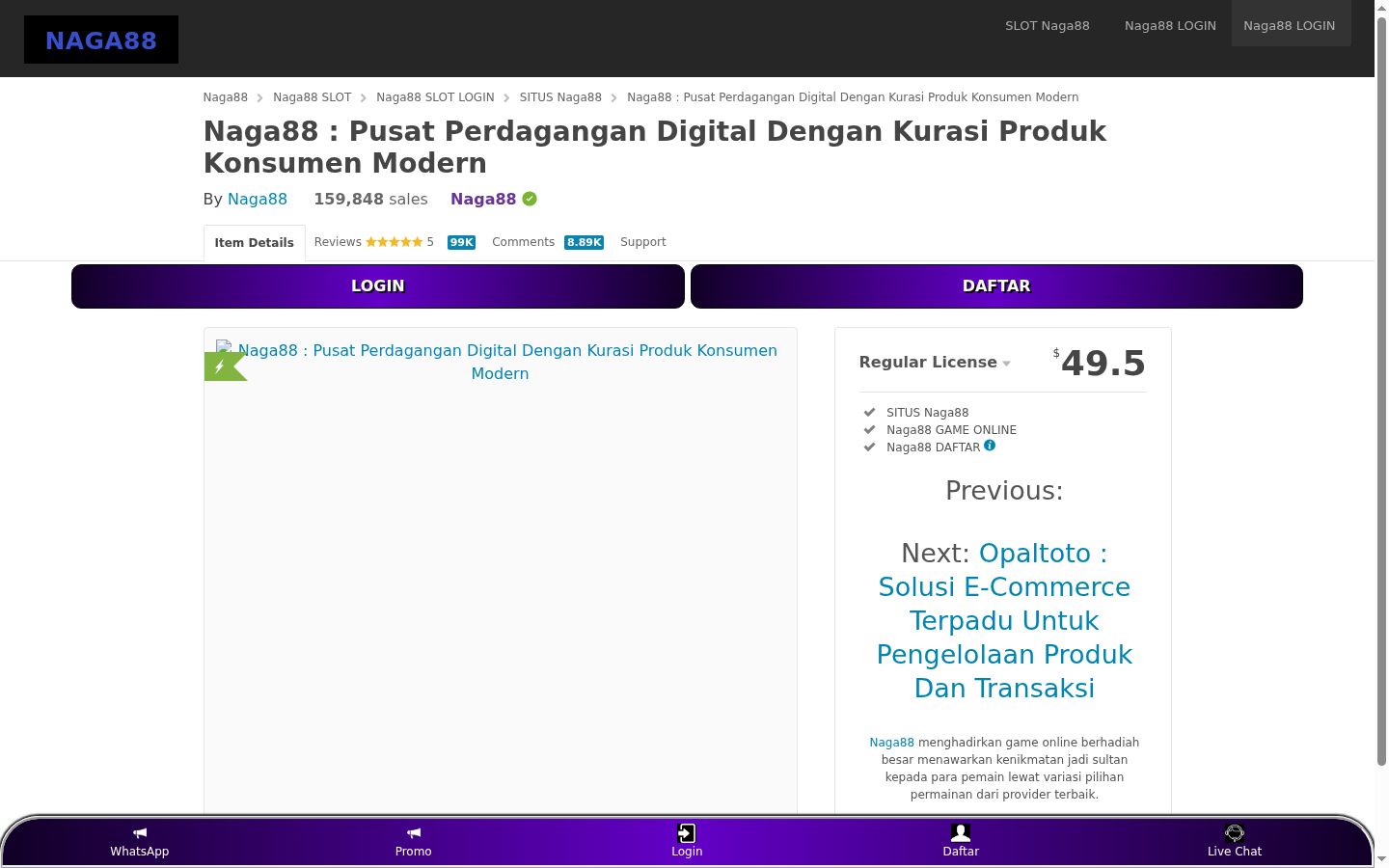Click the product preview image link
1389x868 pixels.
(x=501, y=362)
